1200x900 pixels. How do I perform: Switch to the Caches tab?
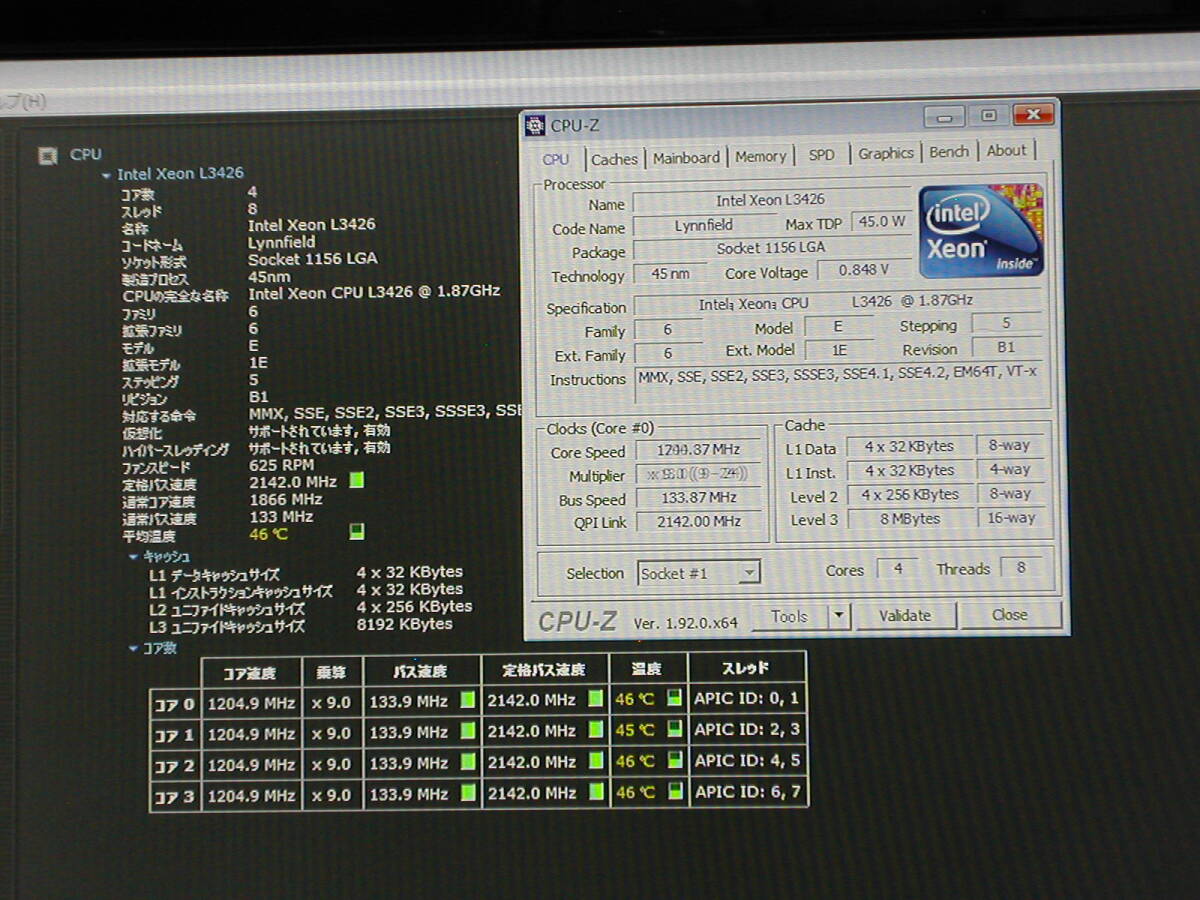click(x=614, y=159)
